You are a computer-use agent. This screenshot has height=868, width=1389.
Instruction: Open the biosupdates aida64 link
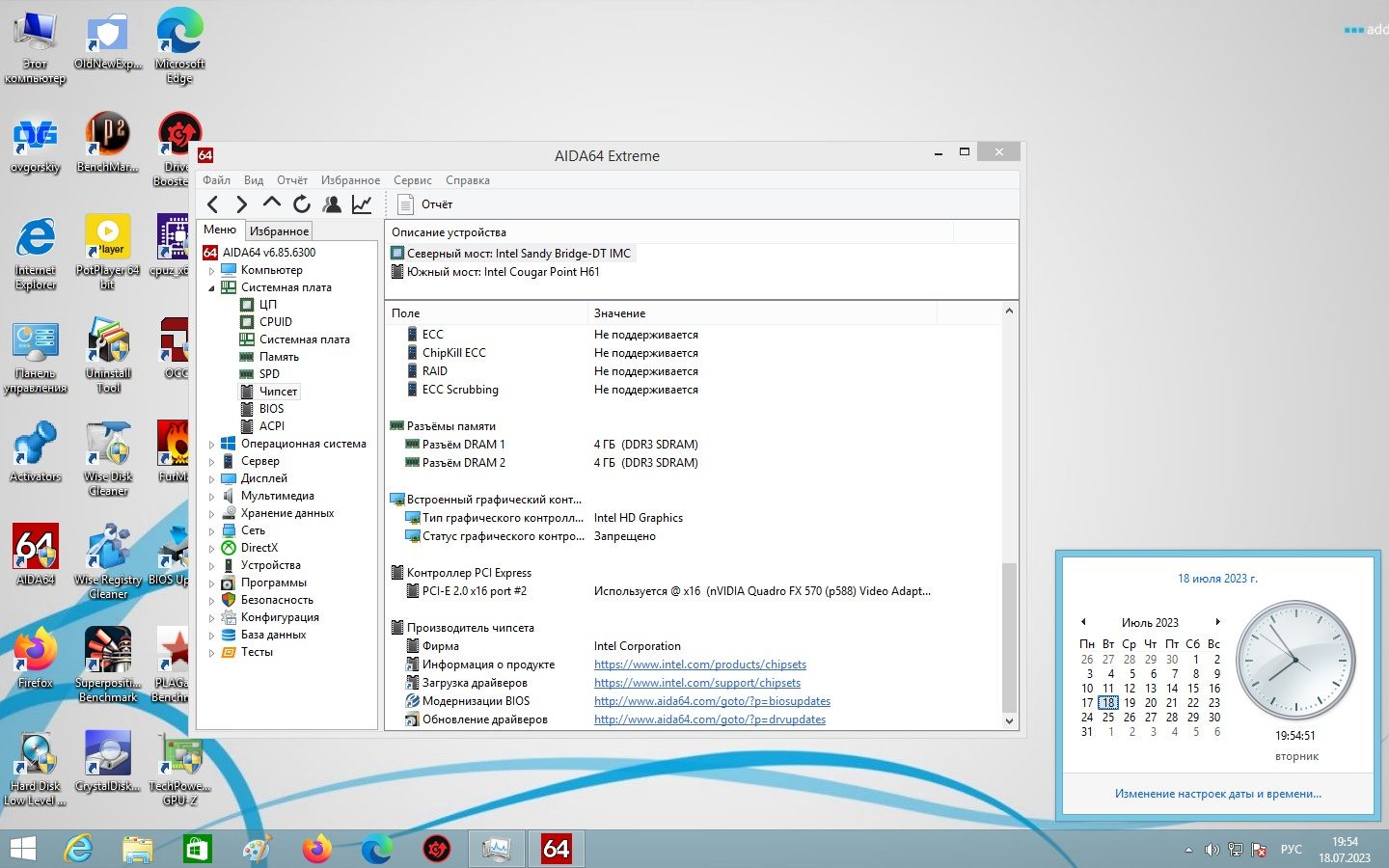coord(712,701)
